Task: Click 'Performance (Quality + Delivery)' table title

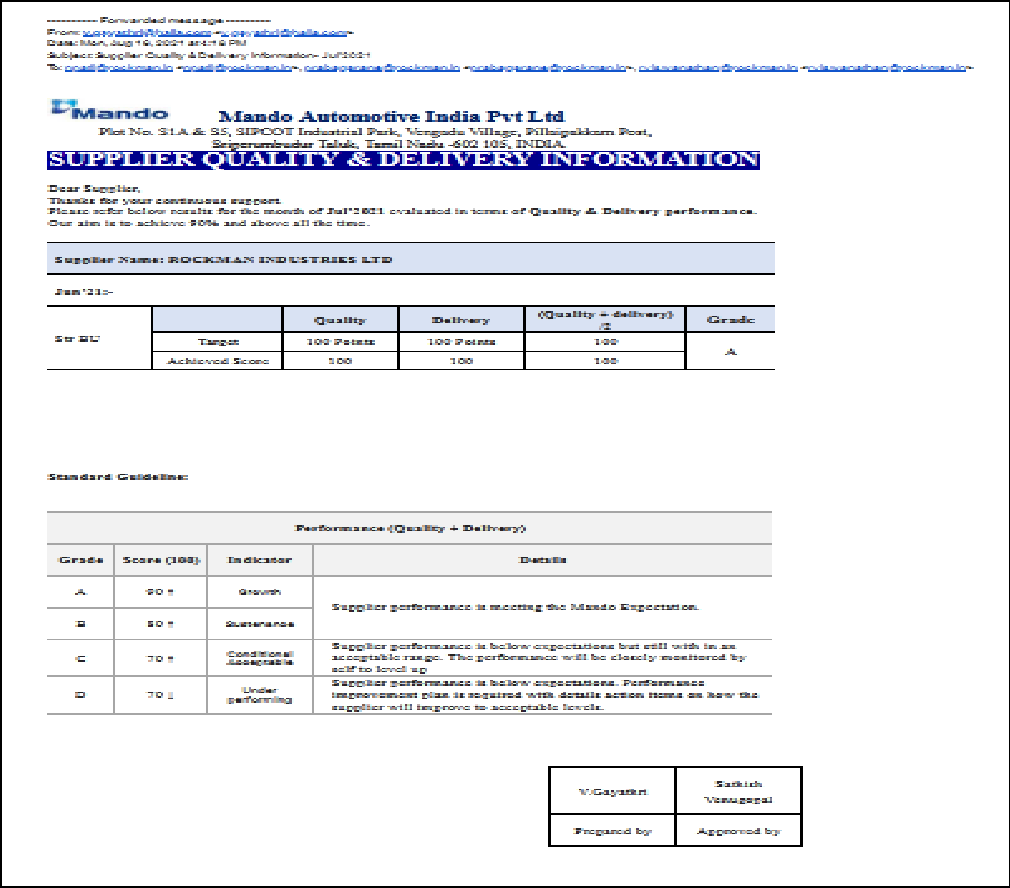Action: [x=410, y=528]
